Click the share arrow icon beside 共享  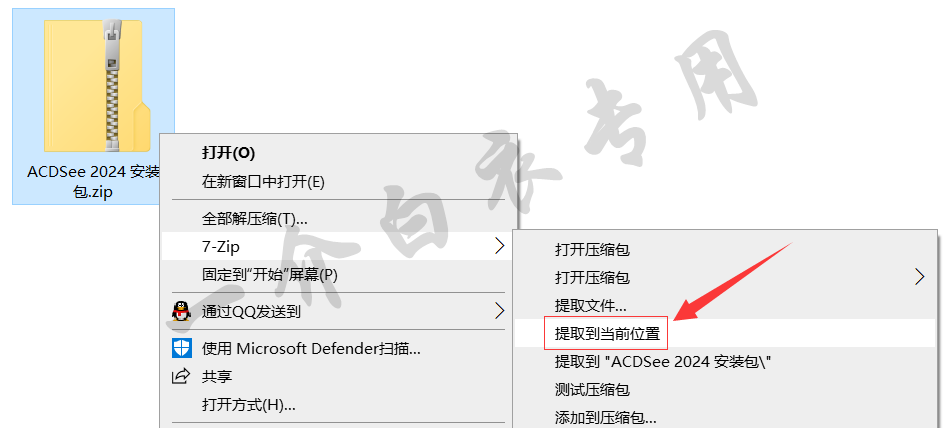(x=181, y=377)
